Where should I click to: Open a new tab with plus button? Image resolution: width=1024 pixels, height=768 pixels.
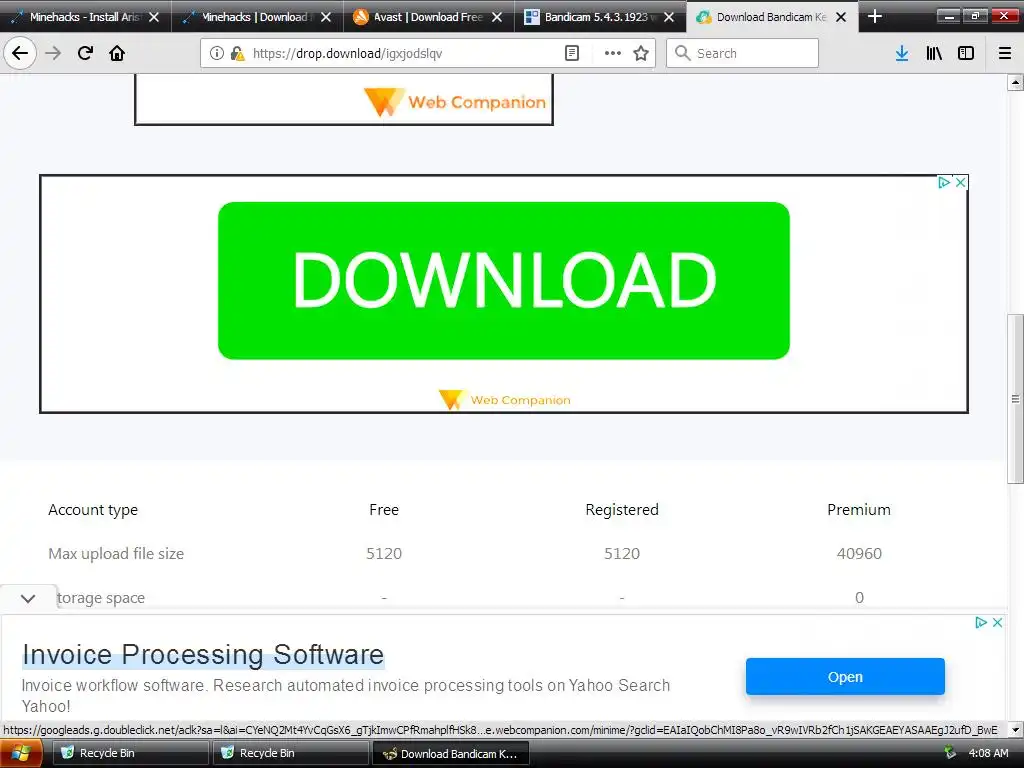(x=874, y=16)
